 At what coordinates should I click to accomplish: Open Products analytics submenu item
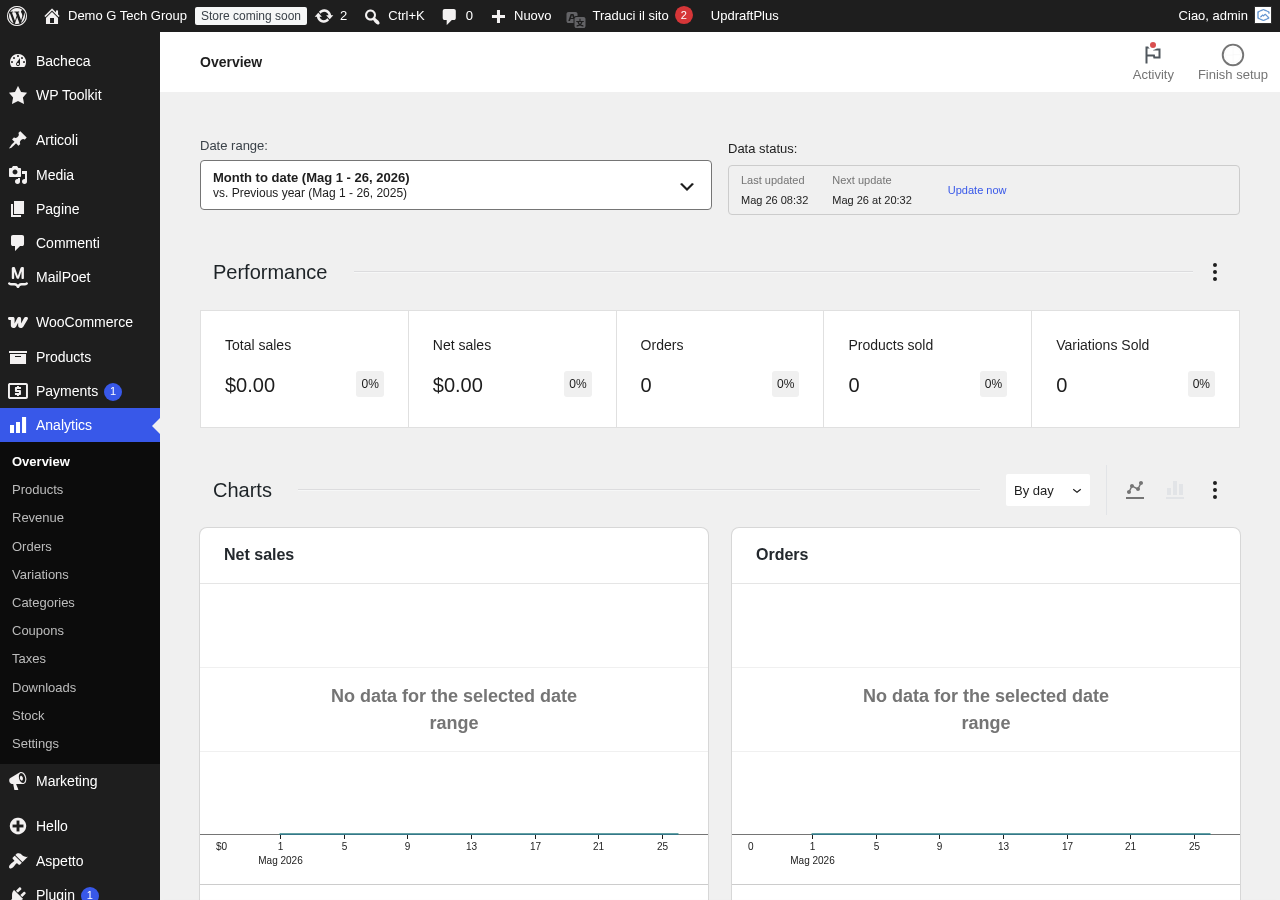(38, 490)
